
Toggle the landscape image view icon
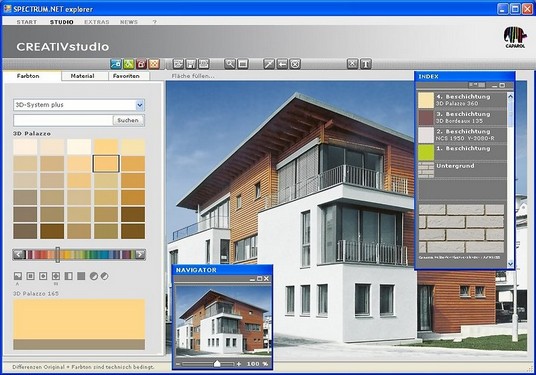pos(18,276)
